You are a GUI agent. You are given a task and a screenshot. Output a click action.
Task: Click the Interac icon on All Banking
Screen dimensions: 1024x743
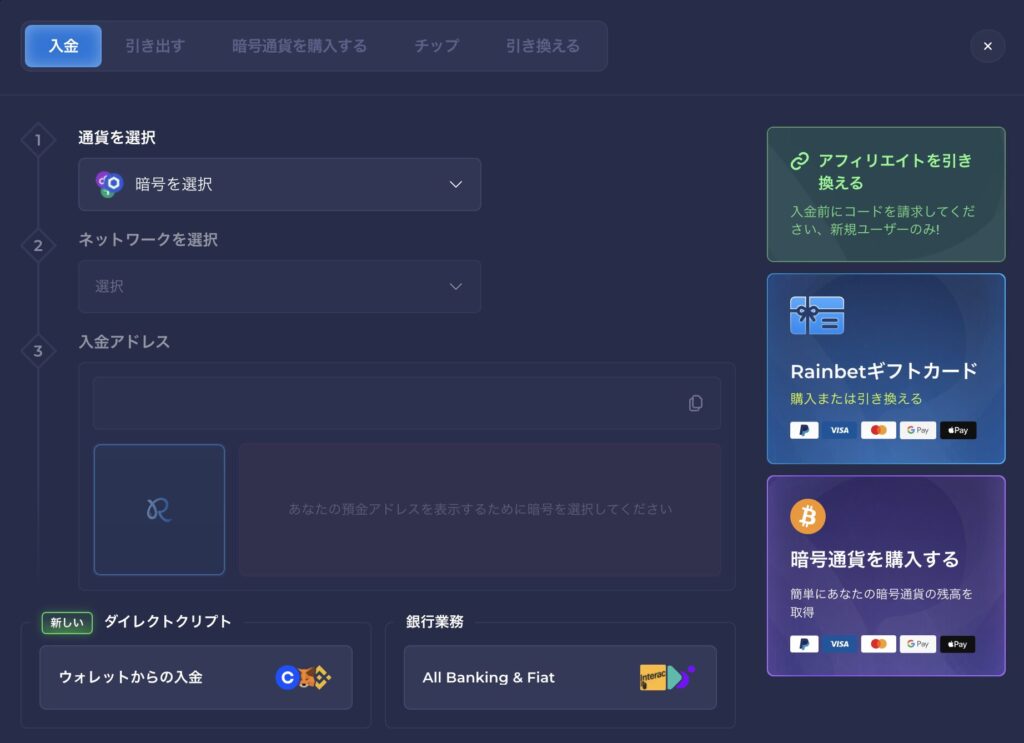(x=653, y=678)
